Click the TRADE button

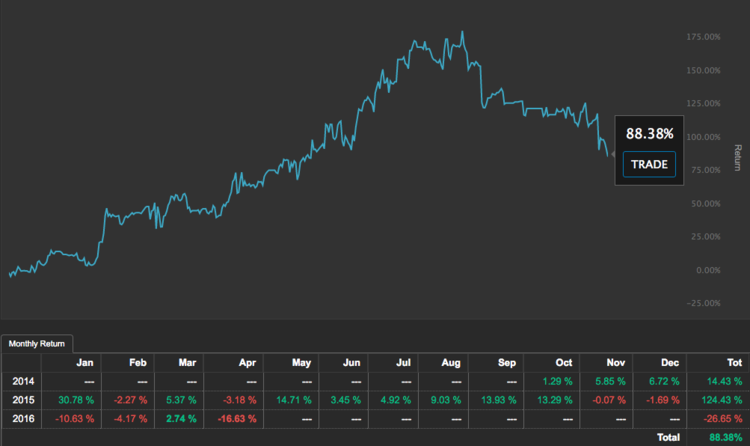(x=649, y=164)
